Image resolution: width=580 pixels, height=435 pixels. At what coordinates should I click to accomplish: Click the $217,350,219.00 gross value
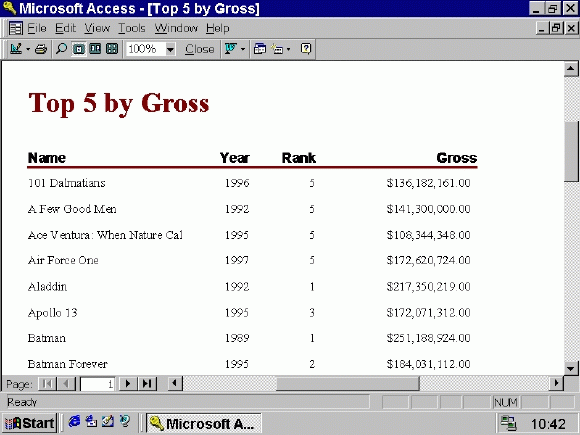click(x=429, y=287)
